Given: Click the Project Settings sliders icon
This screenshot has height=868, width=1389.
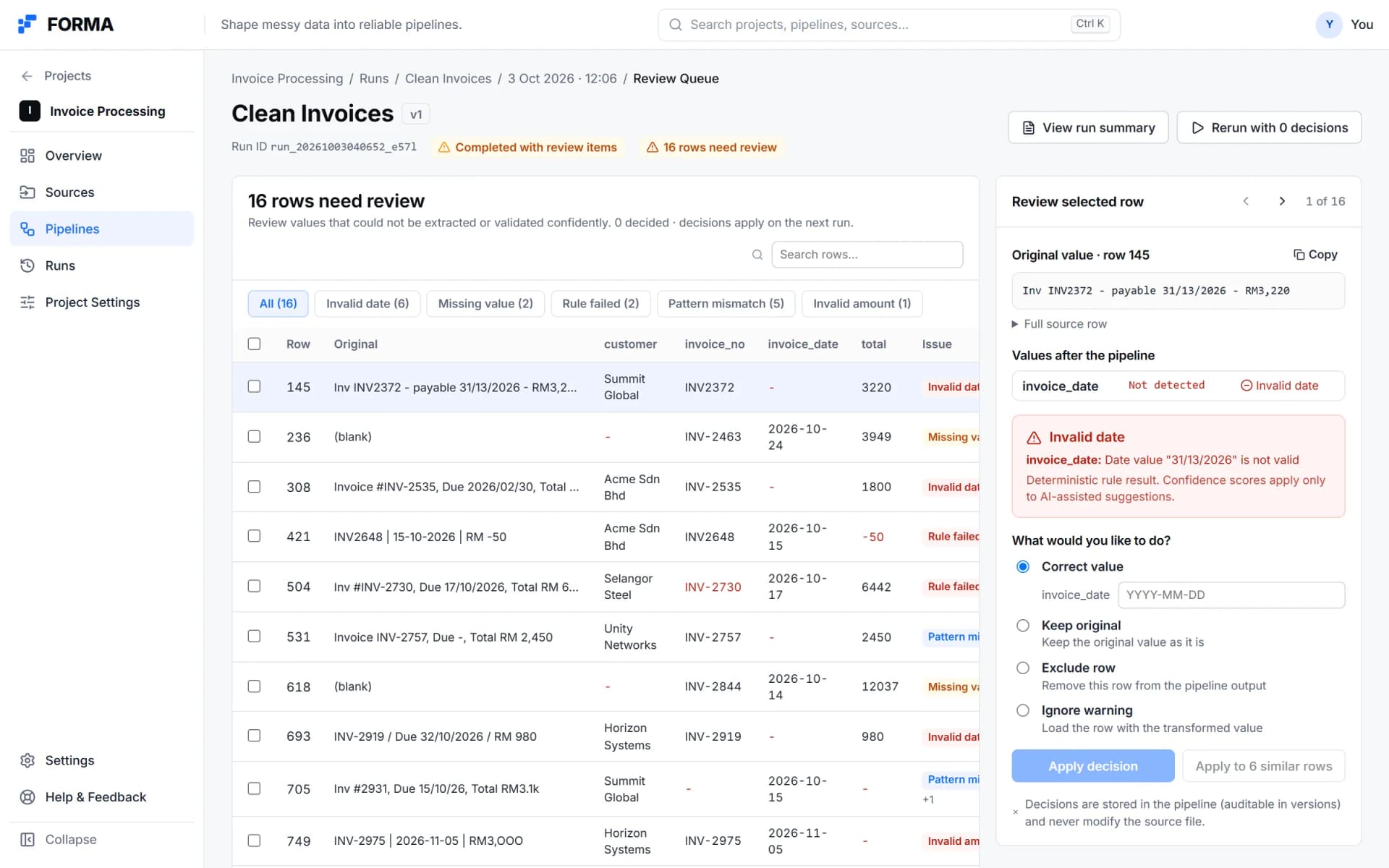Looking at the screenshot, I should (x=27, y=302).
